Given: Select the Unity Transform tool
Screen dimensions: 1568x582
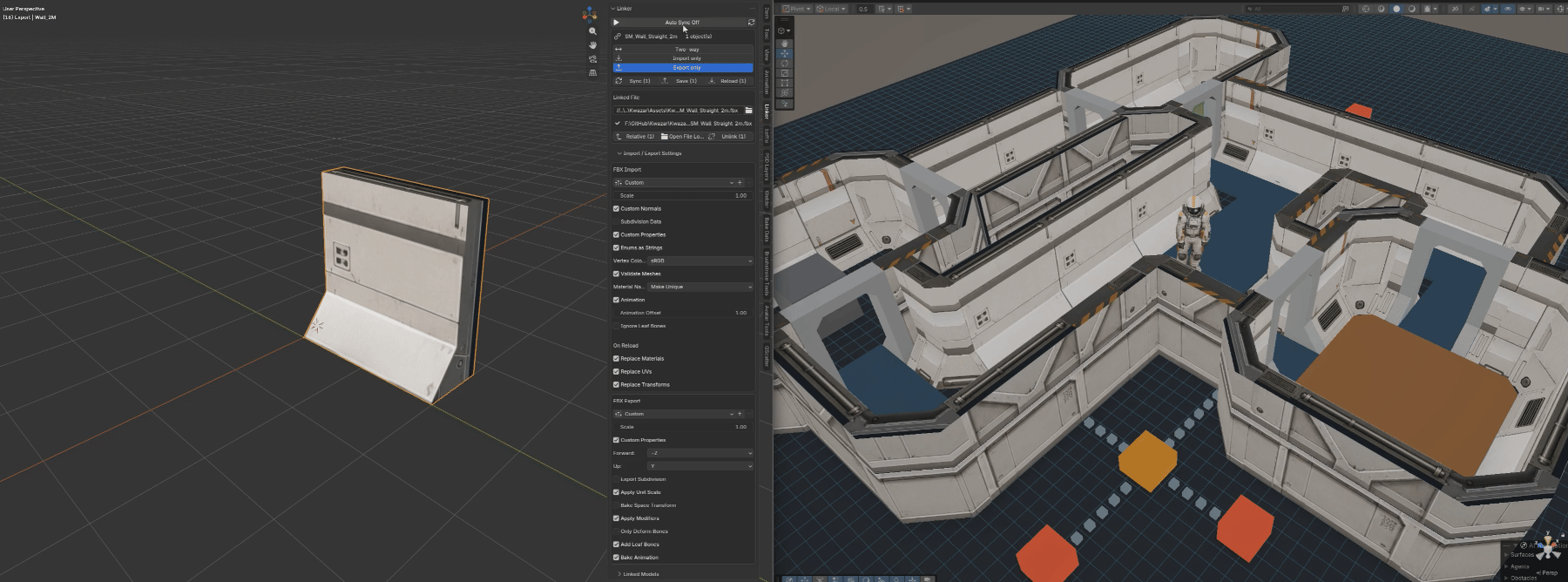Looking at the screenshot, I should tap(785, 92).
